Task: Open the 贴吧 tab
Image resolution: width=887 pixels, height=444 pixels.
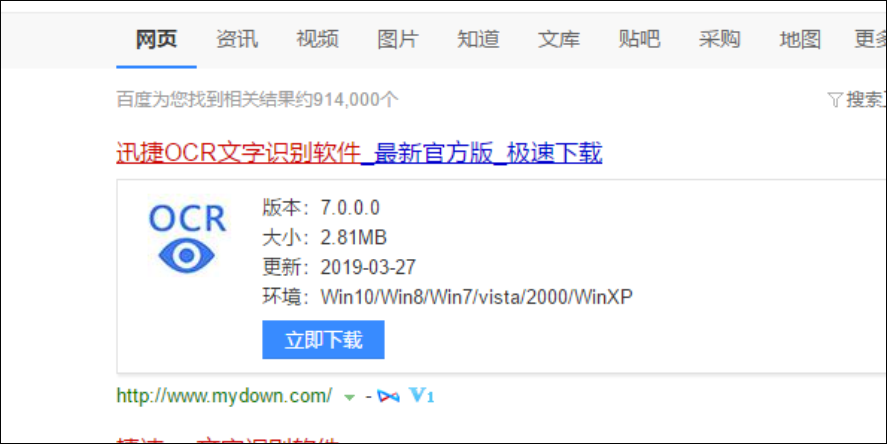Action: [639, 39]
